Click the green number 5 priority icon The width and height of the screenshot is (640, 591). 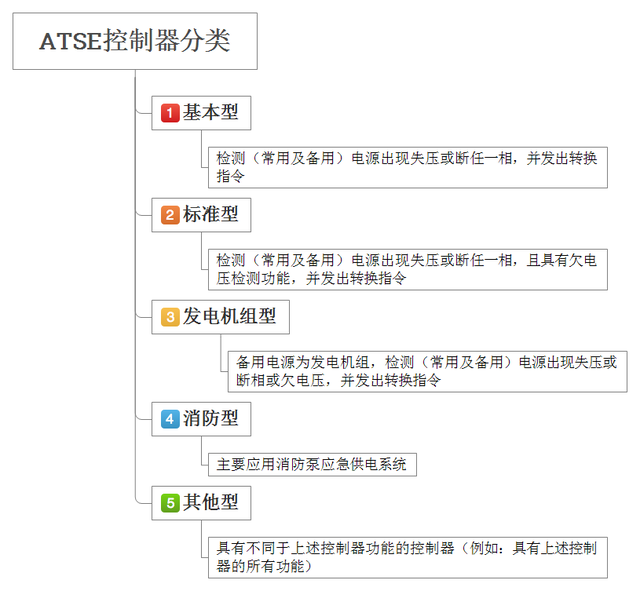(x=170, y=503)
